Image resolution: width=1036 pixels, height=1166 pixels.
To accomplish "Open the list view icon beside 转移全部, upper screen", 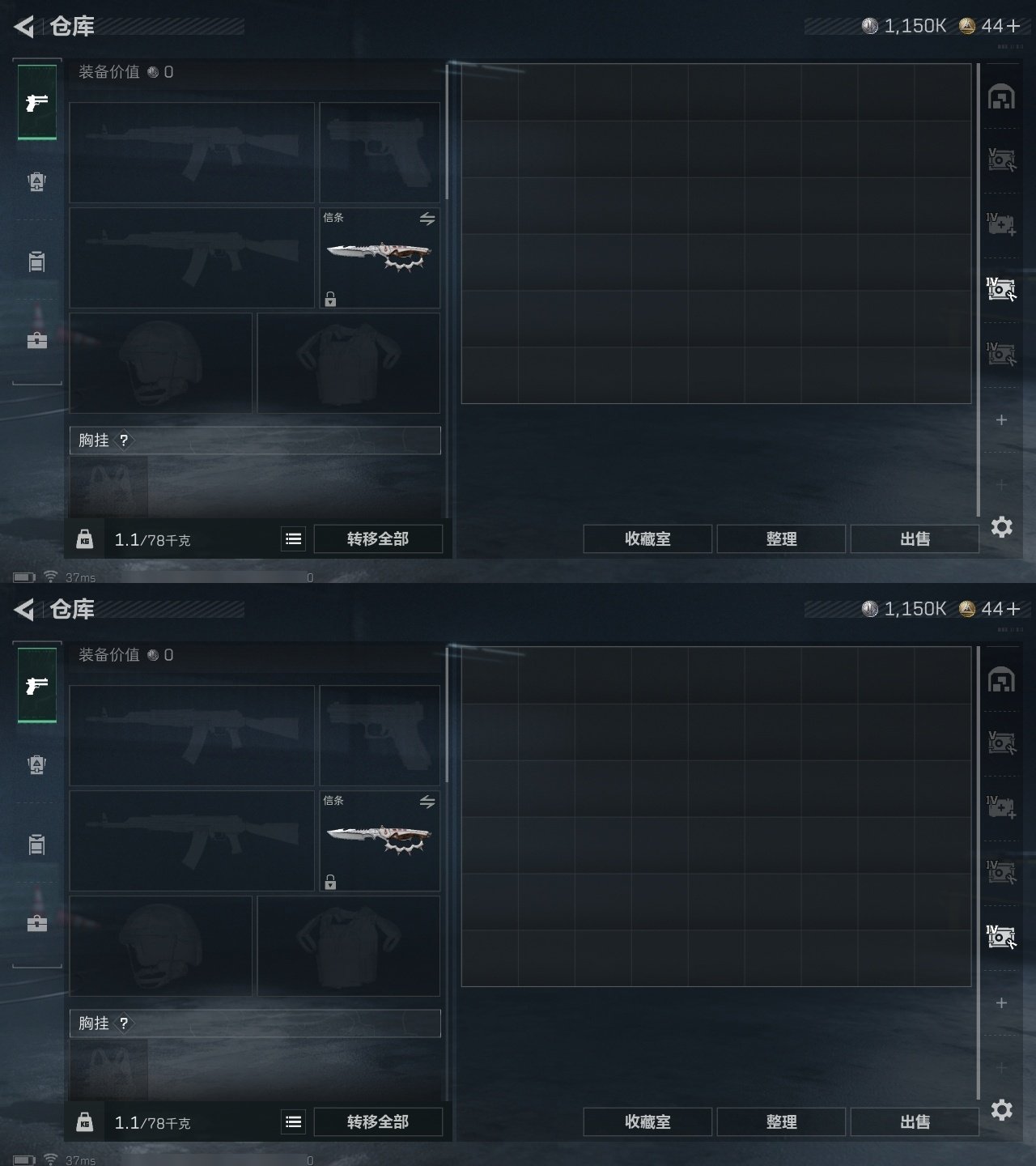I will pos(294,538).
